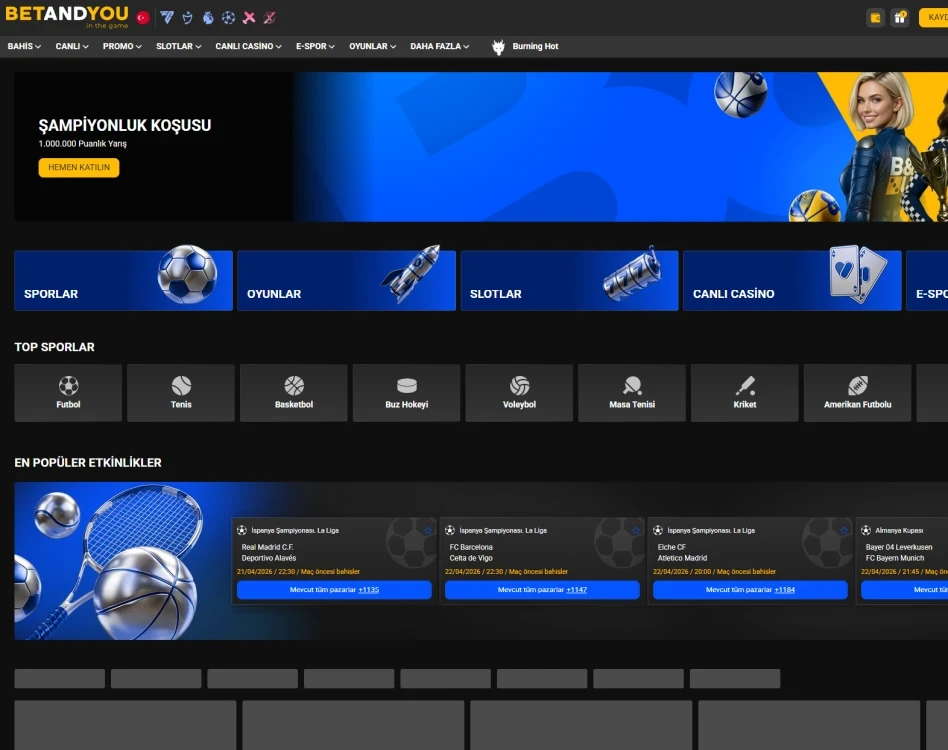This screenshot has height=750, width=948.
Task: Select Basketbol in Top Sporlar
Action: 294,393
